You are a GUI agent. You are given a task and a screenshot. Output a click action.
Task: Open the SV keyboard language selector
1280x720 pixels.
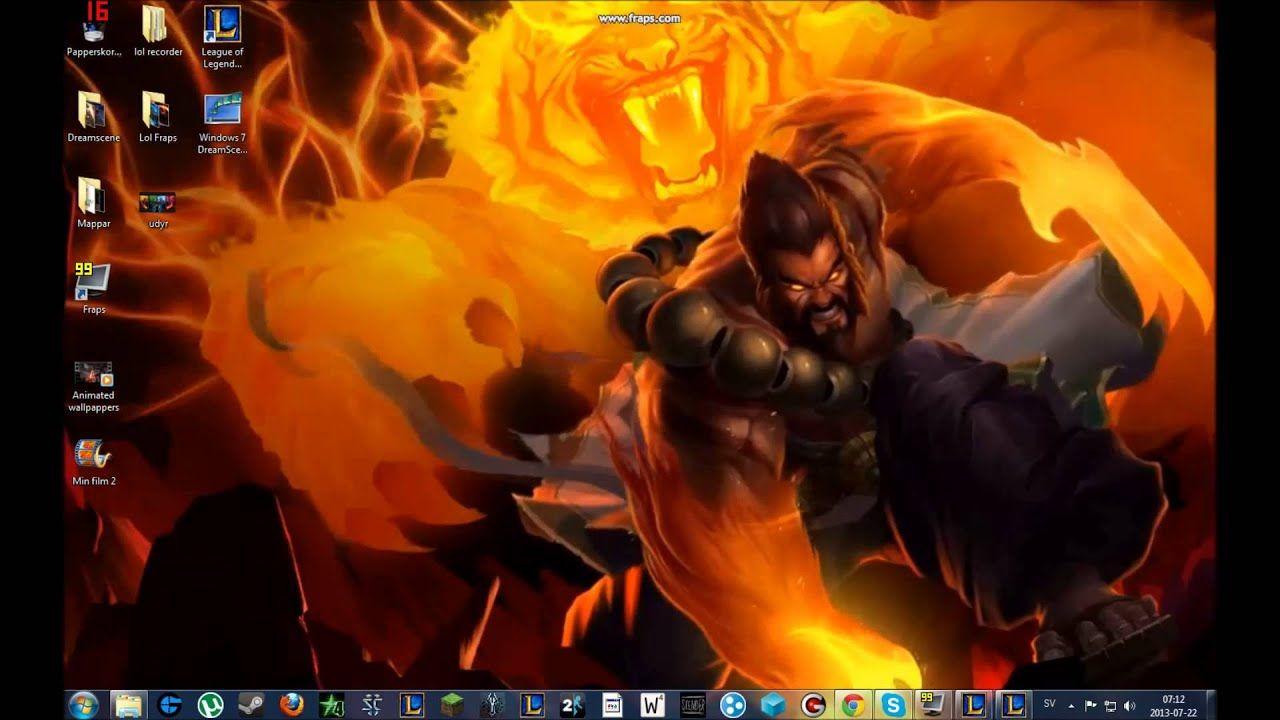click(x=1049, y=703)
